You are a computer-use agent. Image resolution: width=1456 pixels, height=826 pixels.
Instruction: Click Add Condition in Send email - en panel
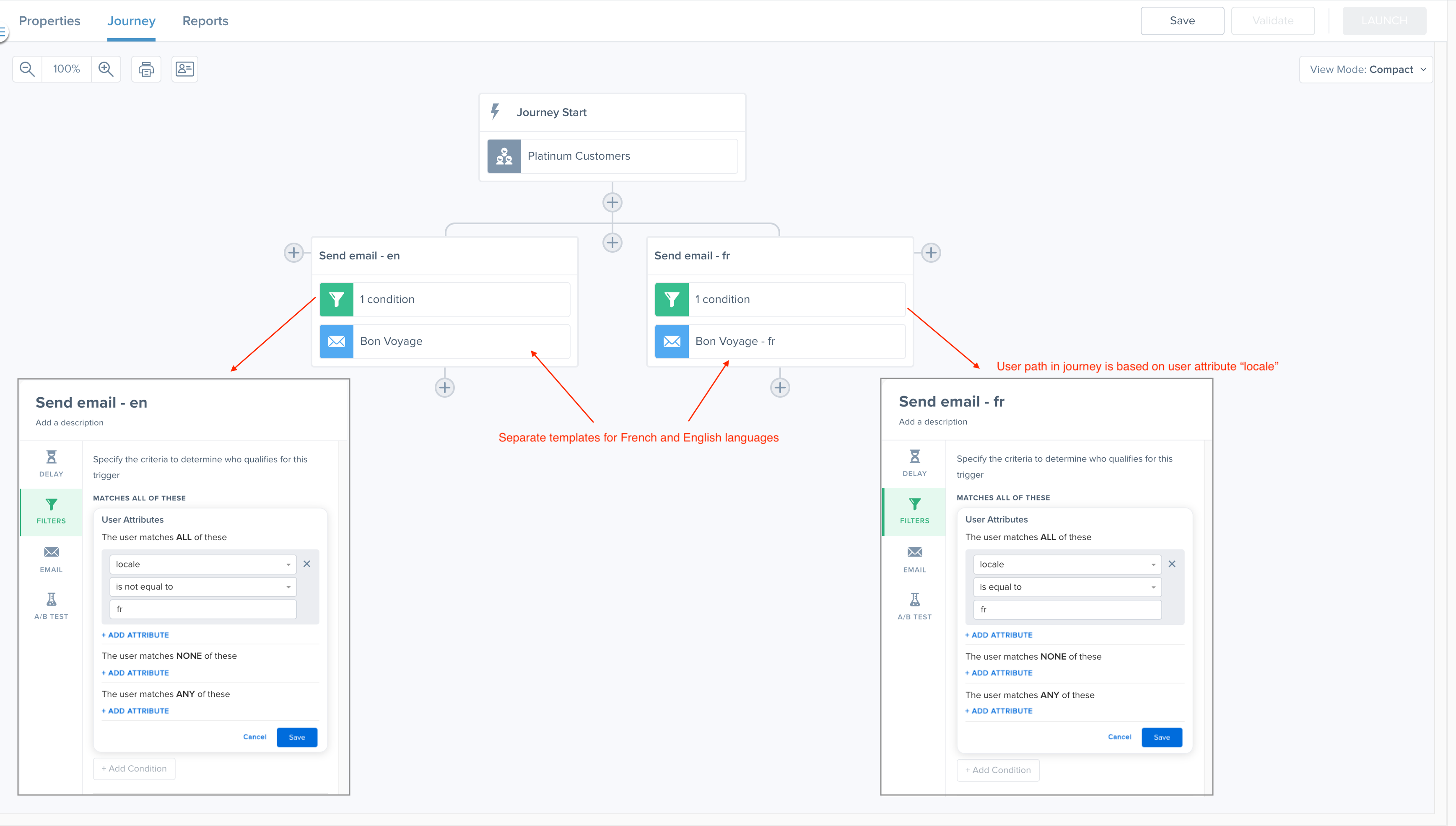135,769
